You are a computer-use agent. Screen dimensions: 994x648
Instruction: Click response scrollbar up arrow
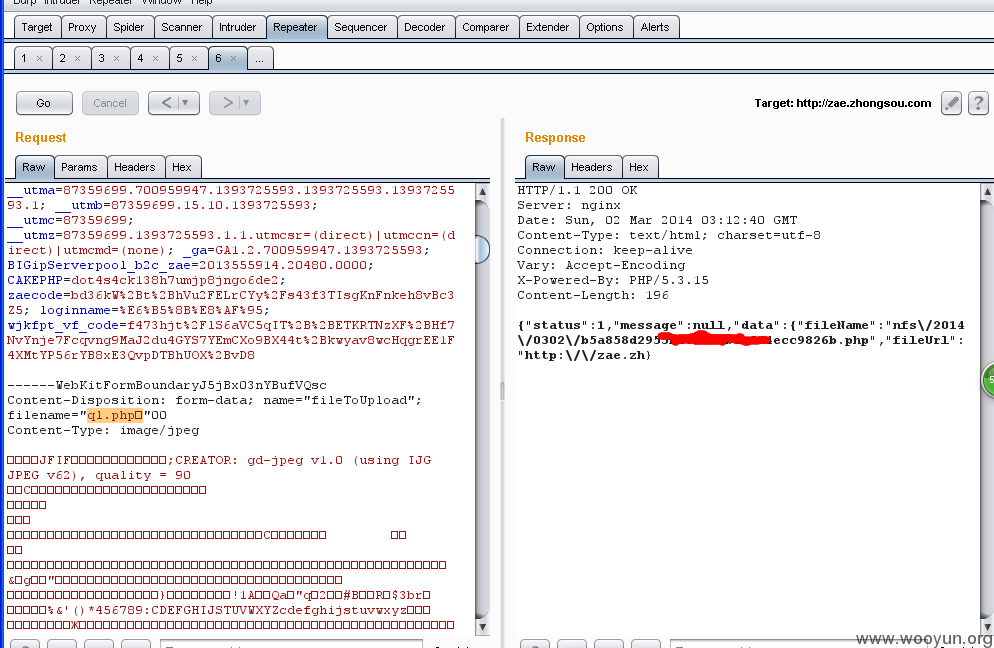tap(988, 191)
